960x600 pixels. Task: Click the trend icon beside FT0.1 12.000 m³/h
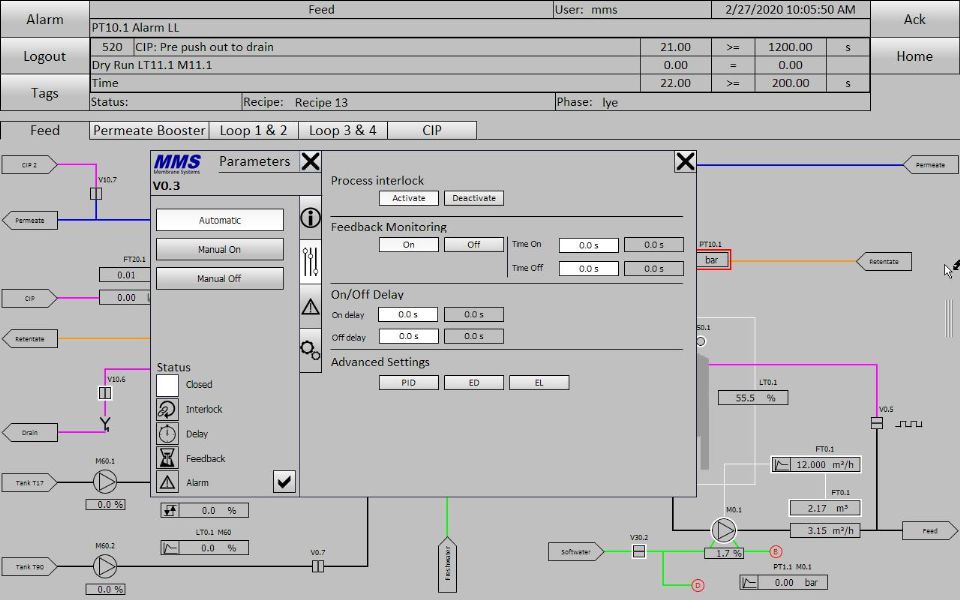tap(782, 465)
